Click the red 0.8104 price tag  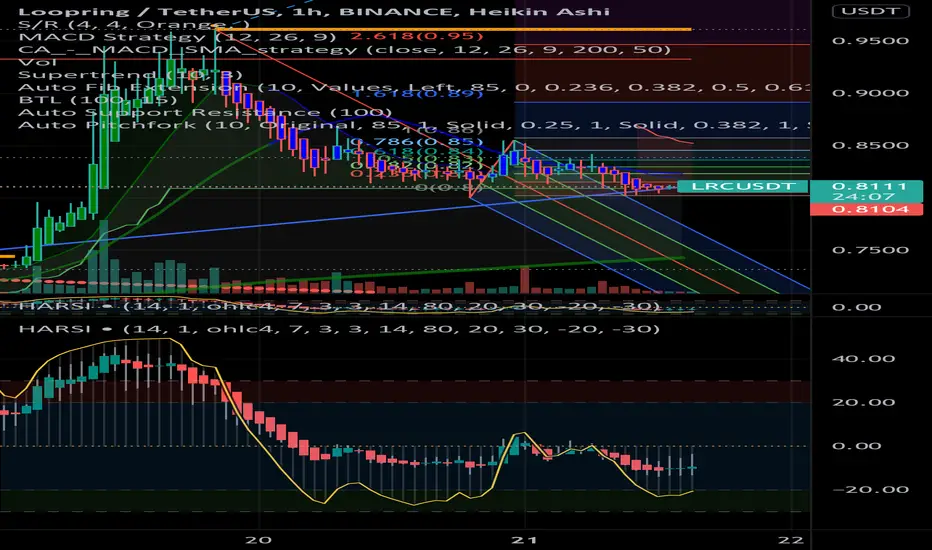(867, 209)
